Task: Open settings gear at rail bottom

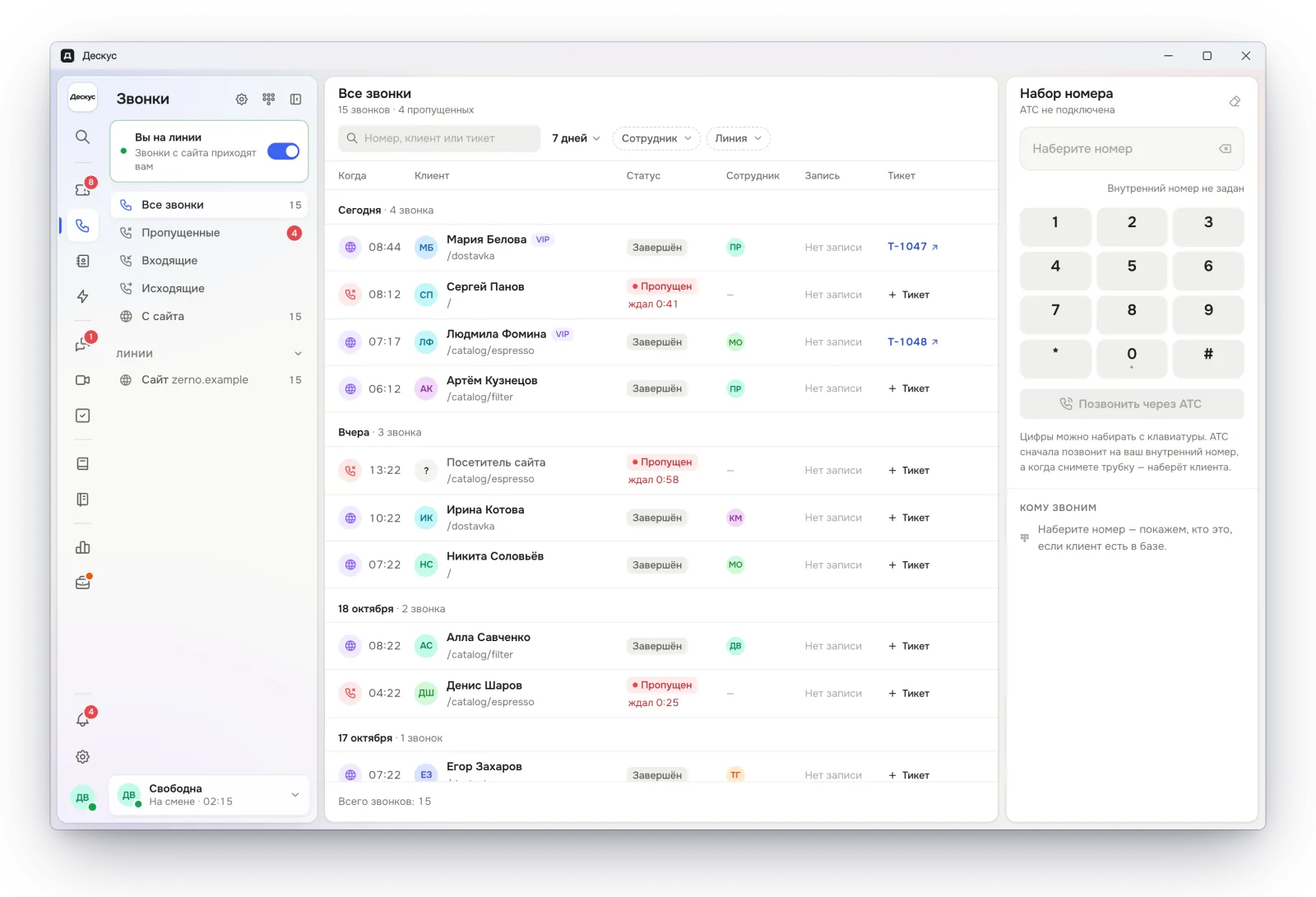Action: 82,756
